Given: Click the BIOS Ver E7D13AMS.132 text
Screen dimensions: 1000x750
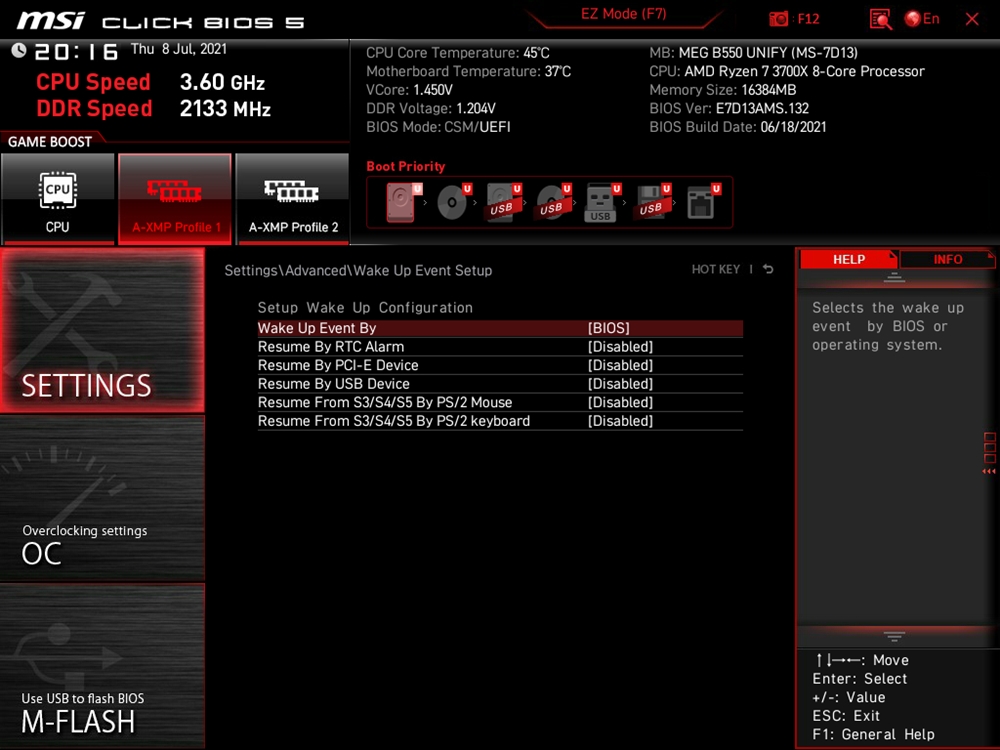Looking at the screenshot, I should point(729,108).
